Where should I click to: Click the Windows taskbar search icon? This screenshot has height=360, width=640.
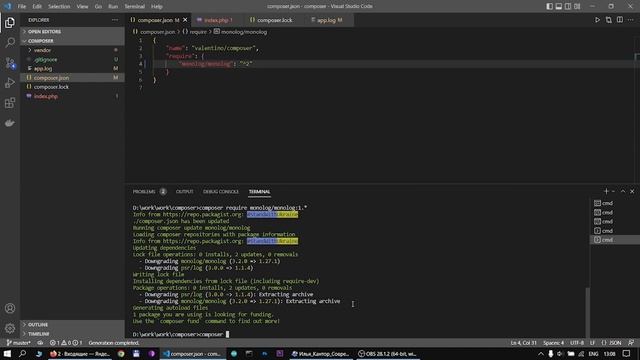coord(22,353)
